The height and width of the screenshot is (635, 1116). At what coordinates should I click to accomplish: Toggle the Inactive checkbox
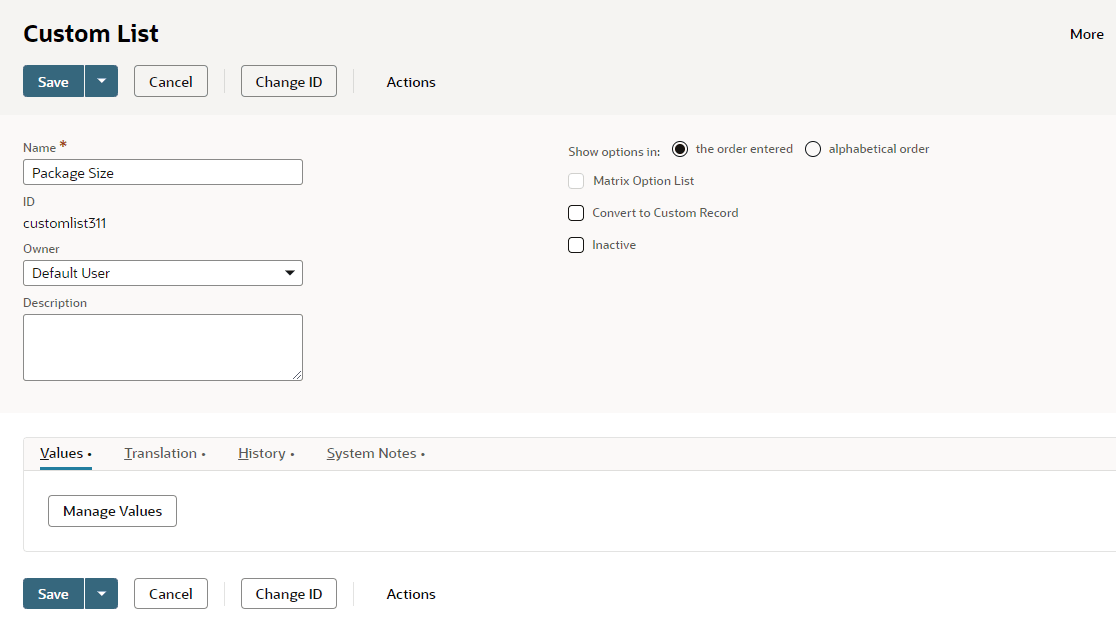576,245
